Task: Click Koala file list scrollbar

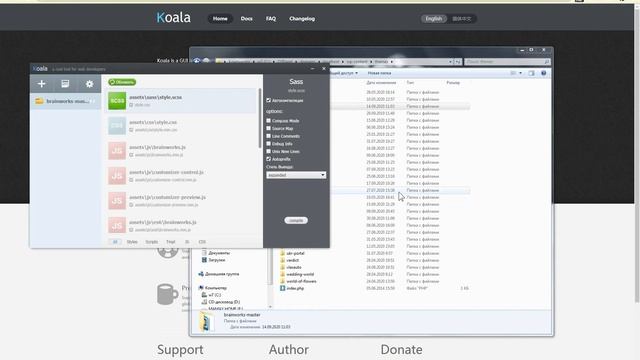Action: coord(260,118)
